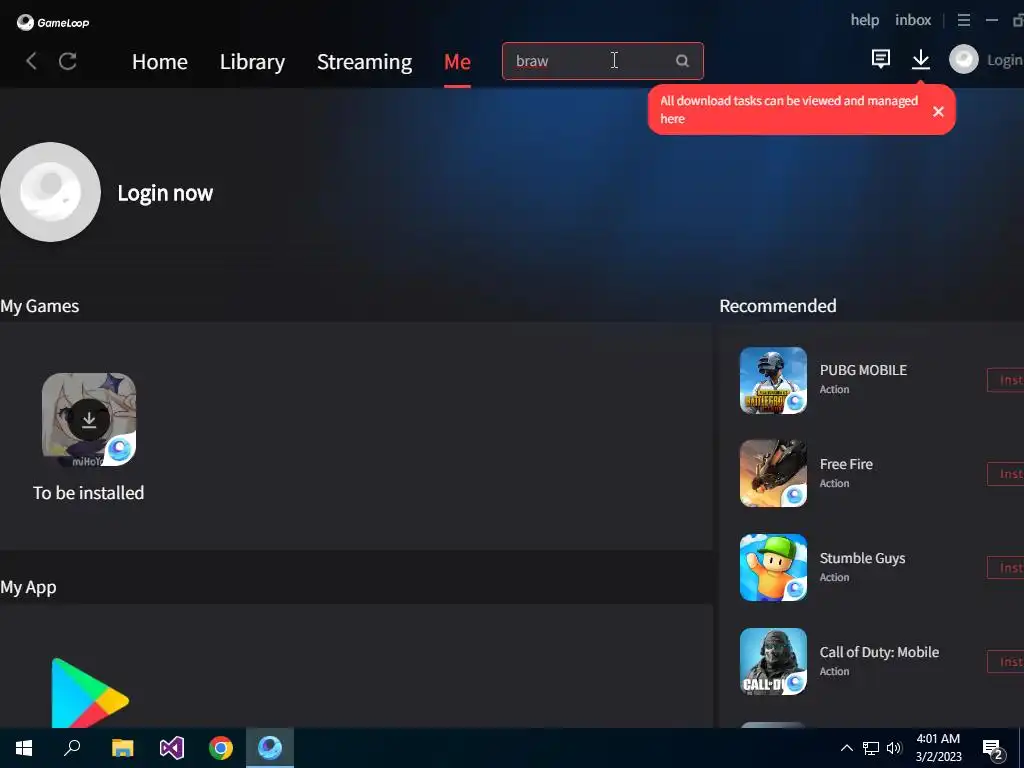
Task: Dismiss the download tasks tooltip
Action: tap(938, 112)
